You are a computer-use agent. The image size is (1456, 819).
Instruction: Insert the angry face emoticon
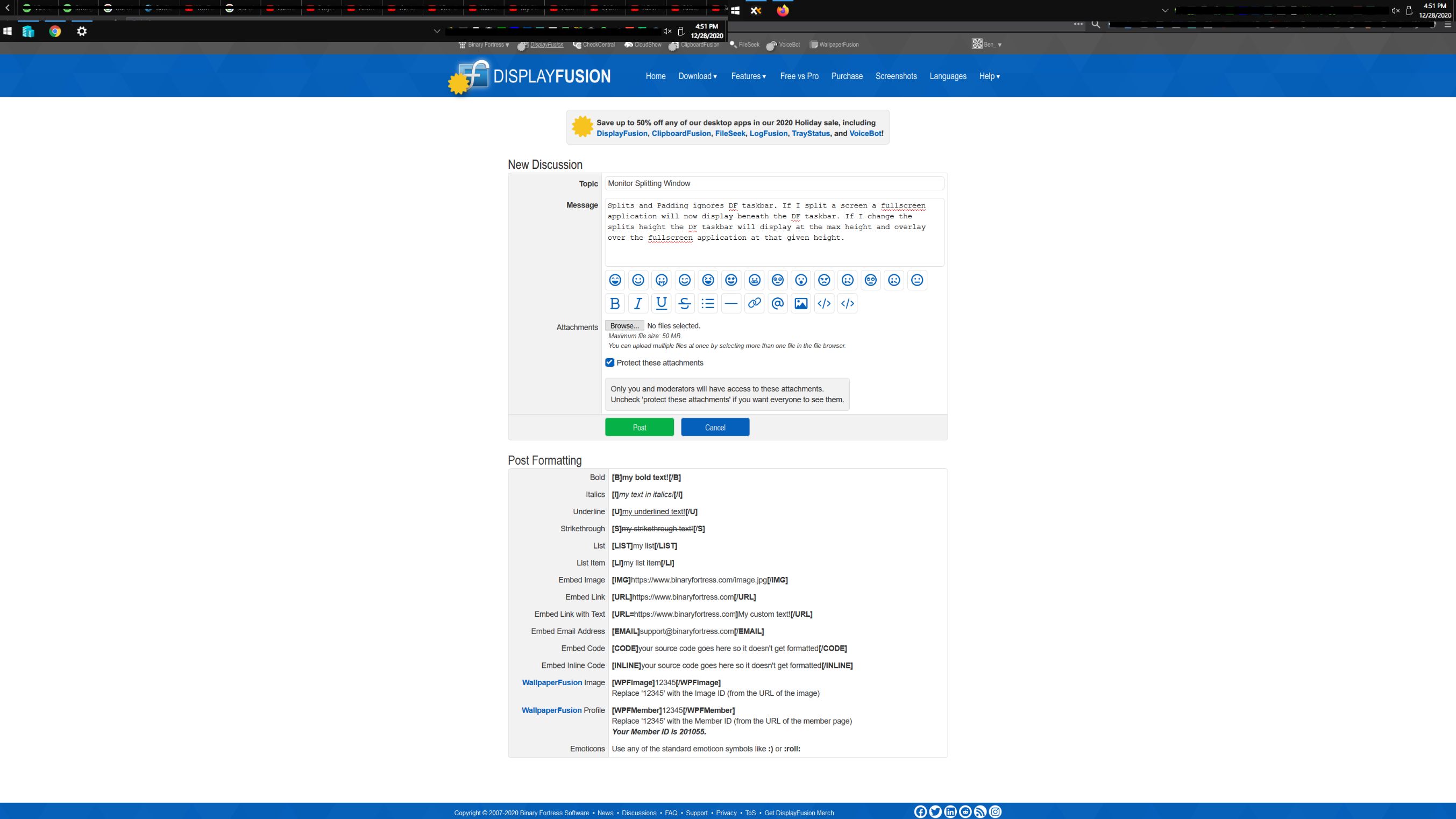click(824, 280)
